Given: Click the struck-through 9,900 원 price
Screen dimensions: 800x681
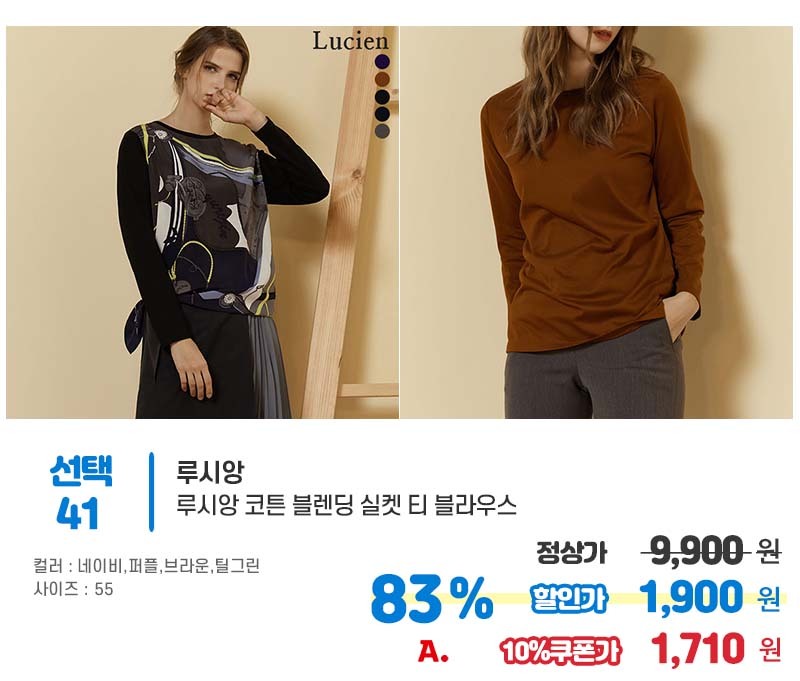Looking at the screenshot, I should tap(711, 551).
